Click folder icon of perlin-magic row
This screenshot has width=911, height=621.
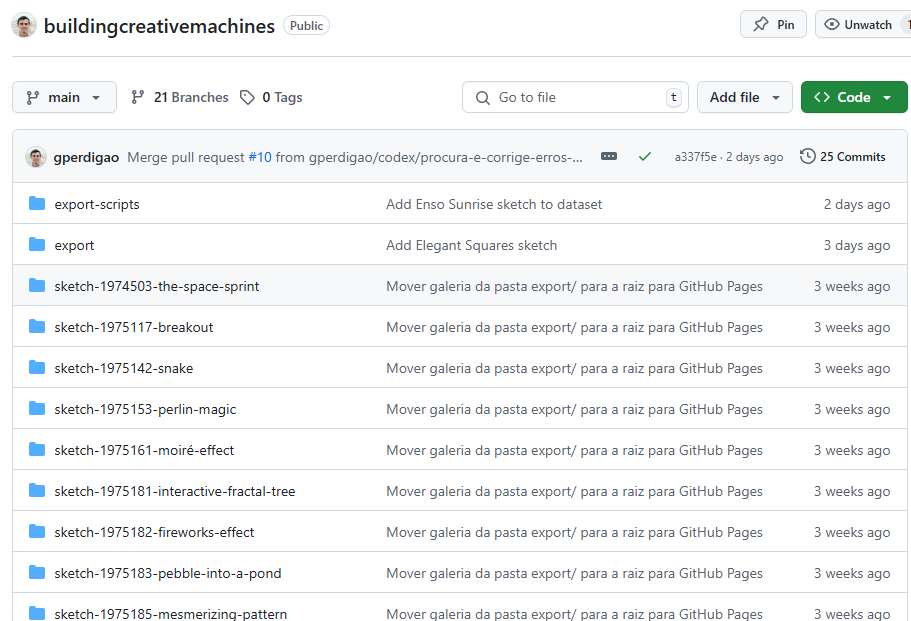(37, 408)
